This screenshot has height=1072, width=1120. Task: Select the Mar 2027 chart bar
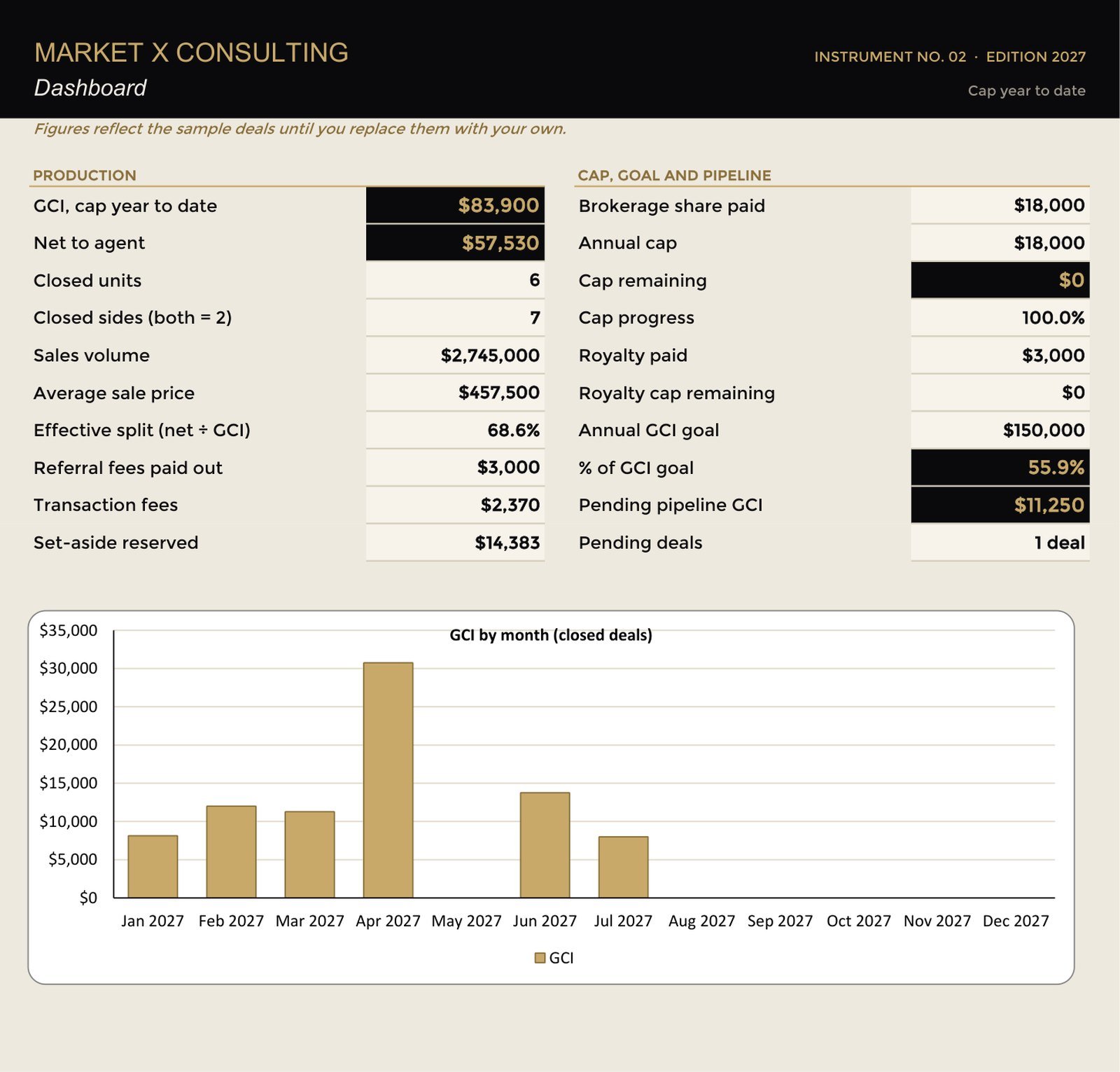pos(309,854)
